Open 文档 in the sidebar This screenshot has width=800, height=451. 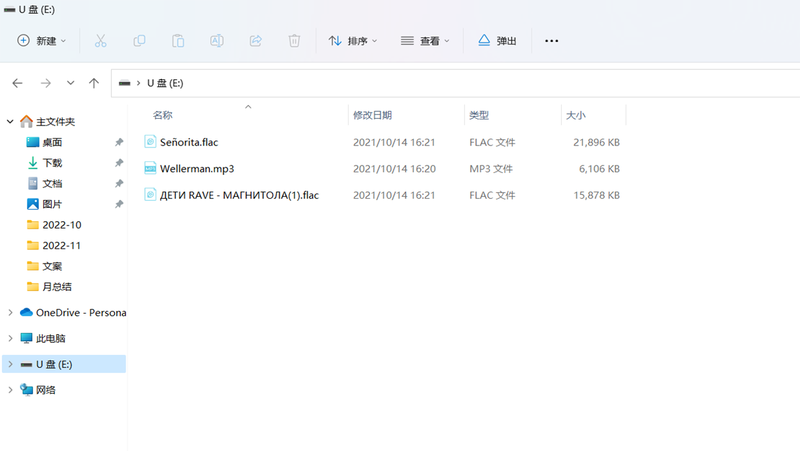click(x=52, y=184)
